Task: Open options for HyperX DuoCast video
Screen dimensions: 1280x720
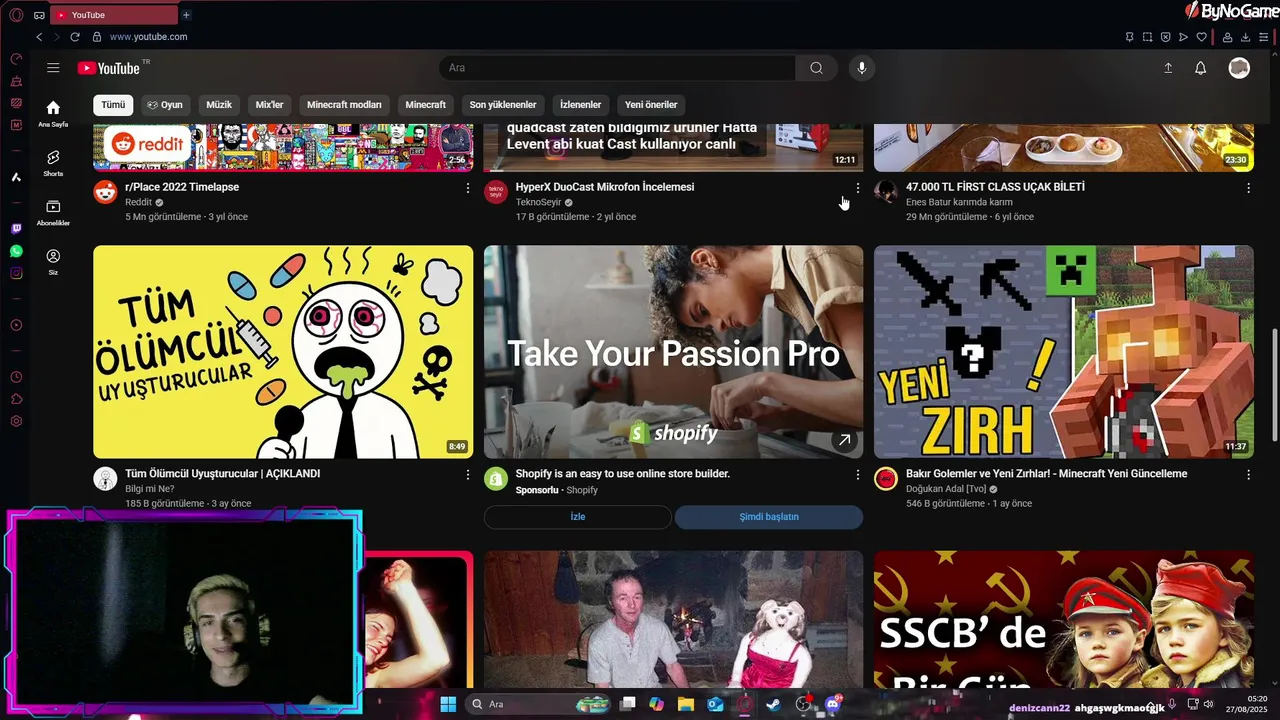Action: pyautogui.click(x=857, y=188)
